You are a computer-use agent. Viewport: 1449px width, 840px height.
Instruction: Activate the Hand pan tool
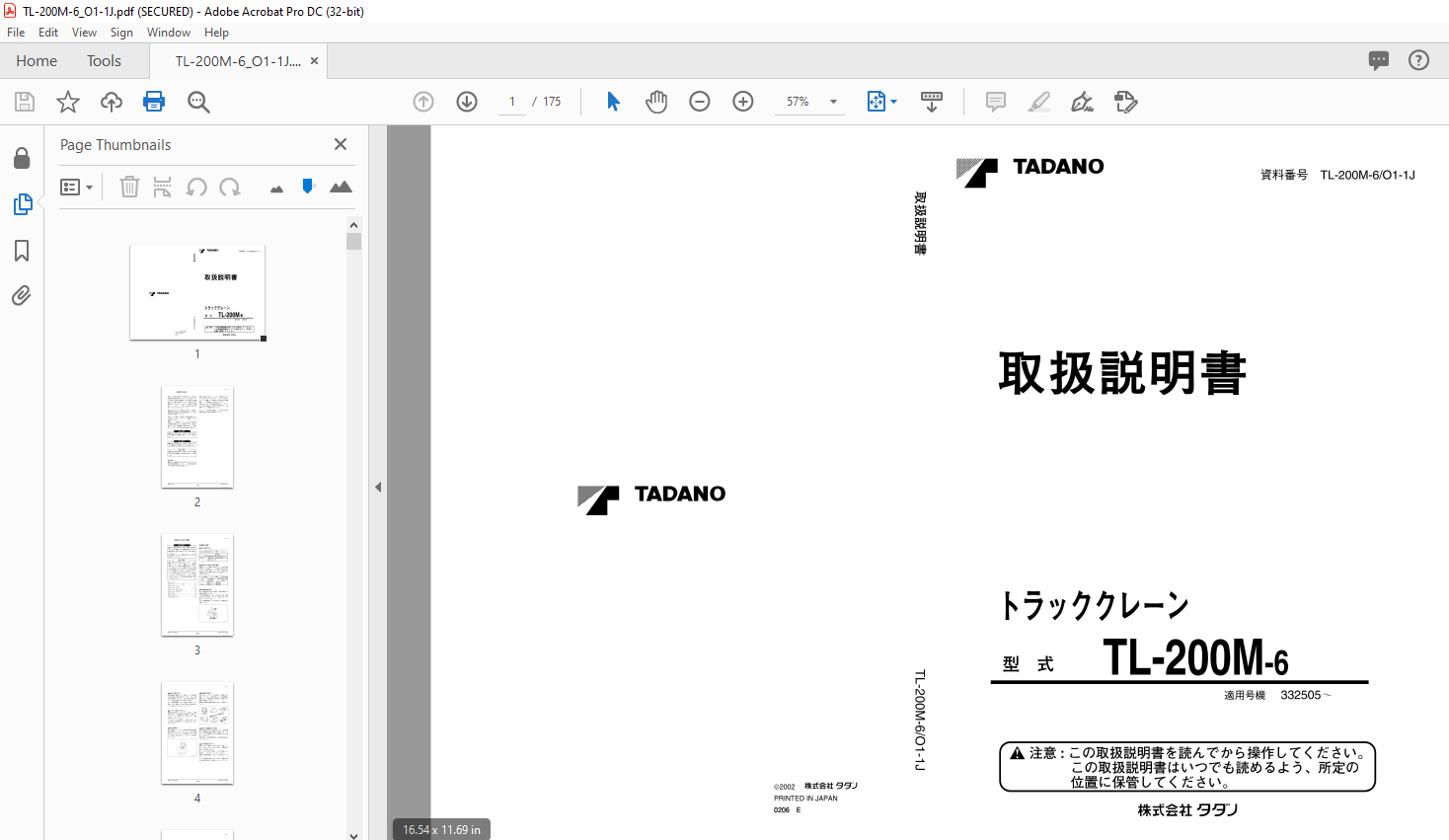(656, 102)
